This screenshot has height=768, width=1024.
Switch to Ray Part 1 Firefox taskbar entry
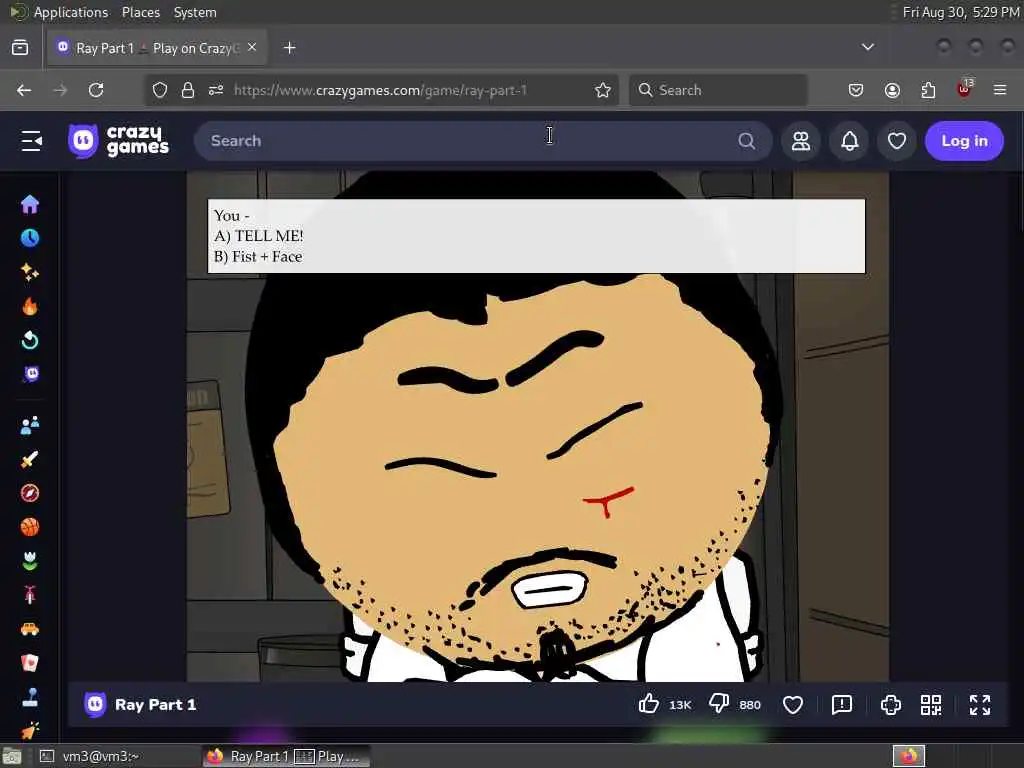(x=285, y=756)
